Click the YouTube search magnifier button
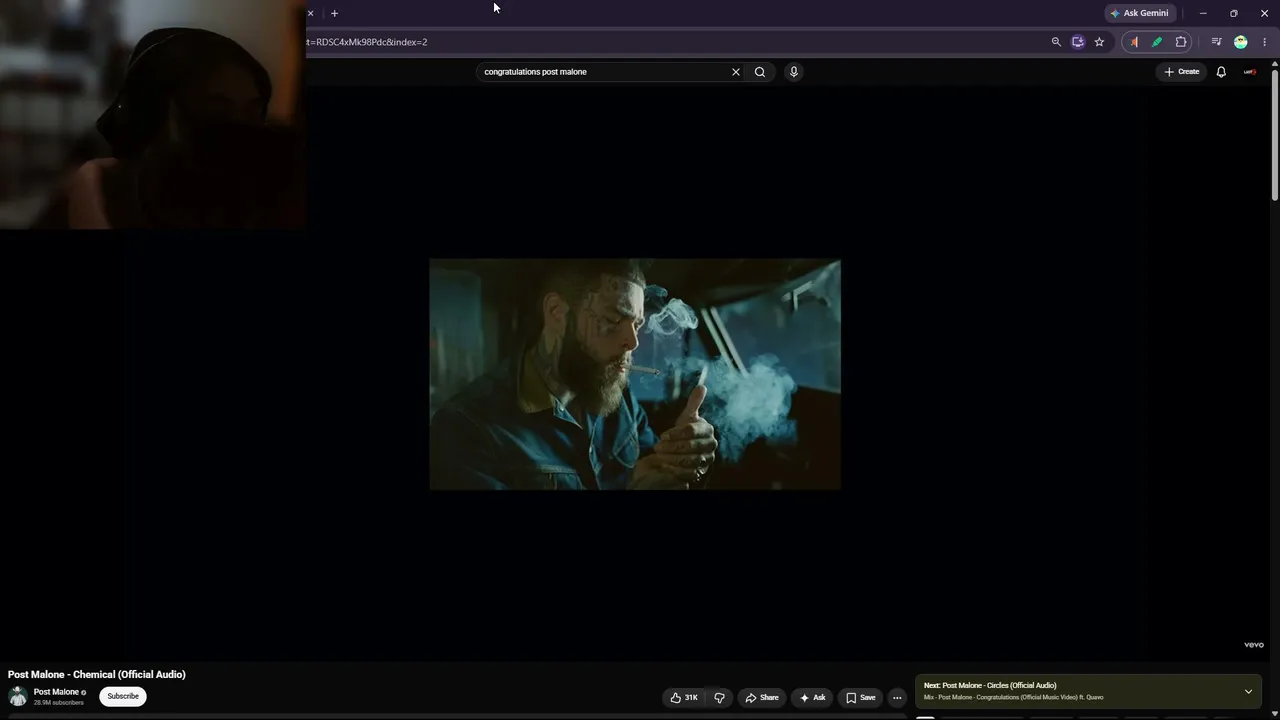 [760, 72]
